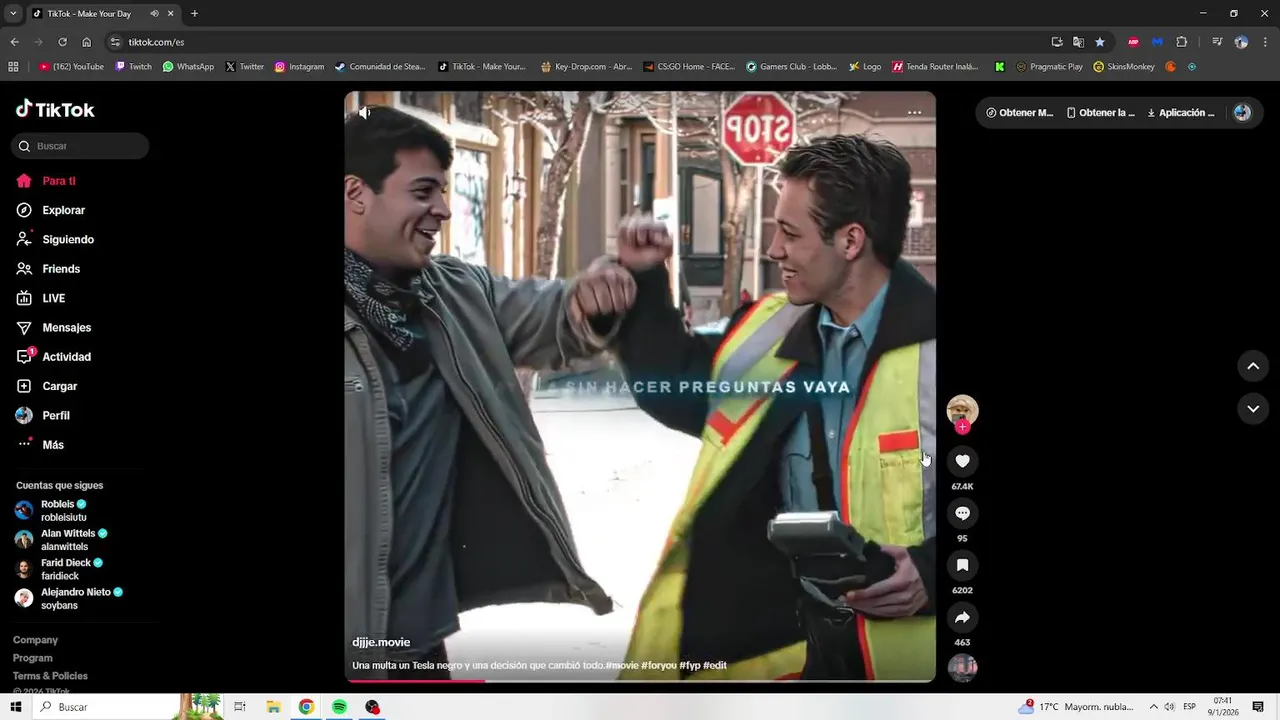1280x720 pixels.
Task: Open Mensajes inbox
Action: 54,327
